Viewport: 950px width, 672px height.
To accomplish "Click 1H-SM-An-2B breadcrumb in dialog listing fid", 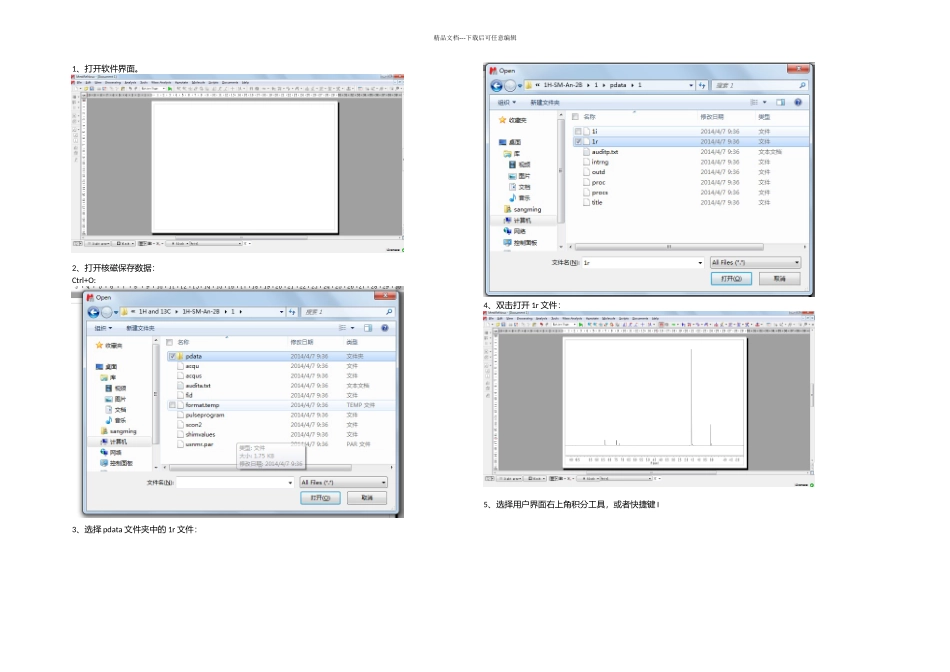I will pos(201,311).
